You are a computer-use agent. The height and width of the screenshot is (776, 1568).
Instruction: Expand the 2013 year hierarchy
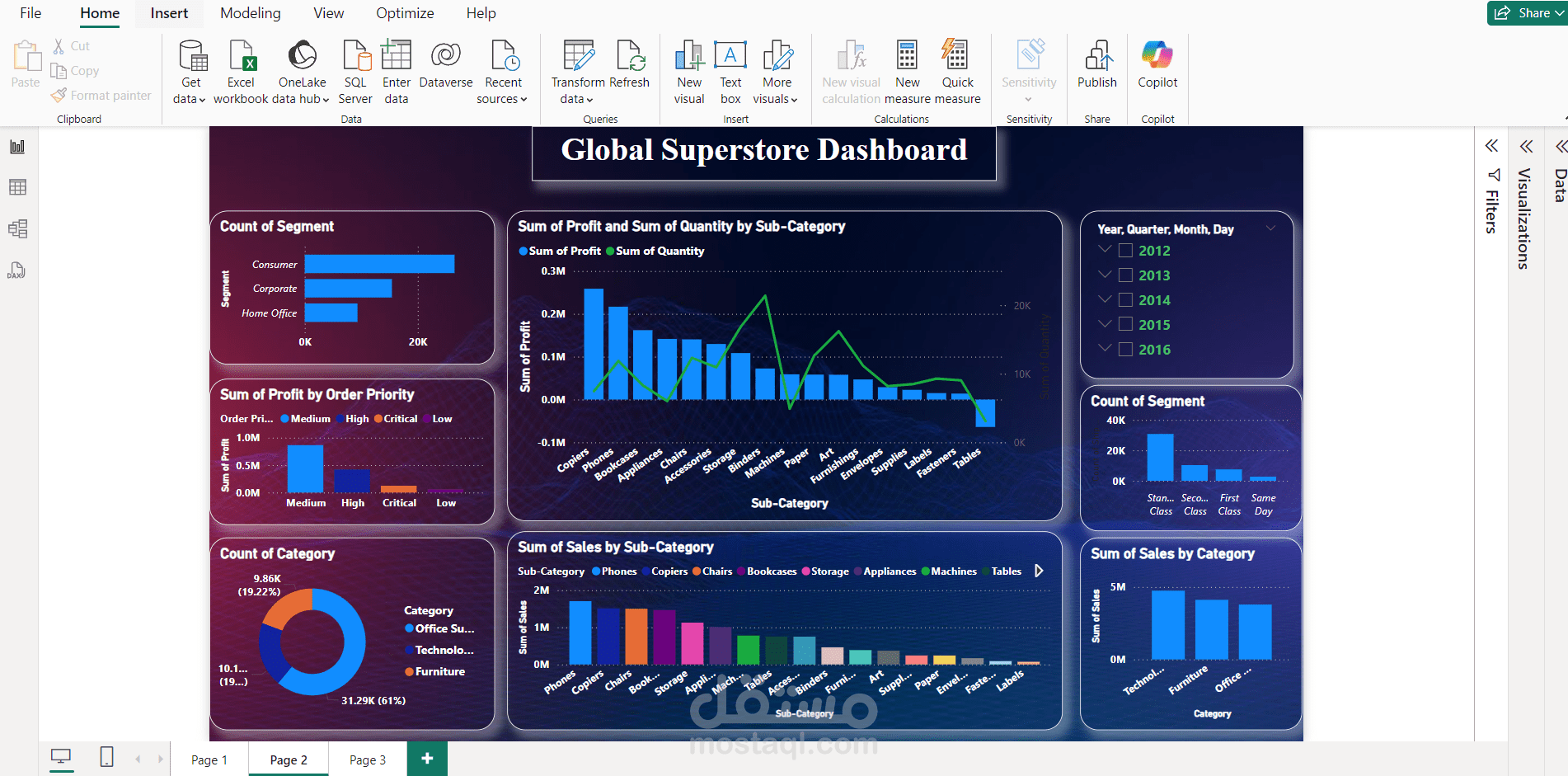pyautogui.click(x=1106, y=275)
